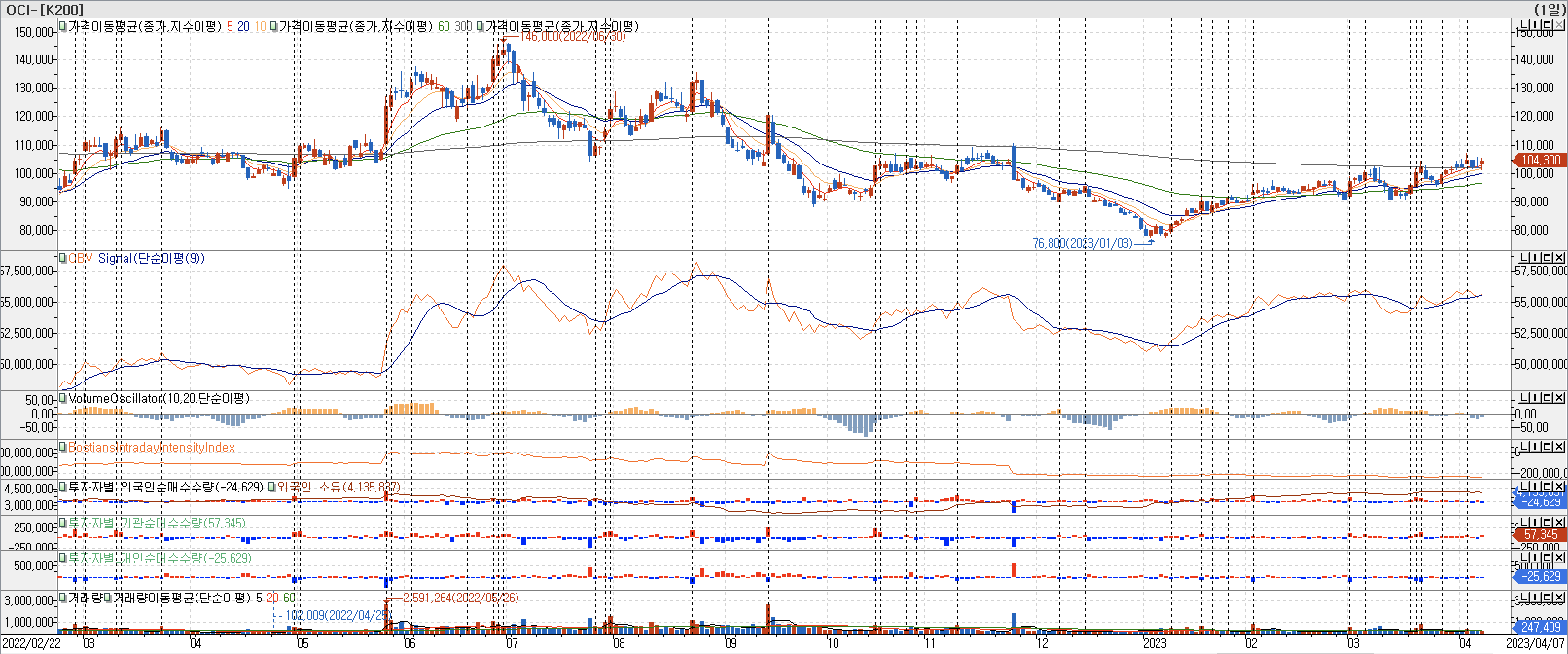
Task: Open the Signal(단순이평(9)) indicator settings label
Action: point(151,258)
